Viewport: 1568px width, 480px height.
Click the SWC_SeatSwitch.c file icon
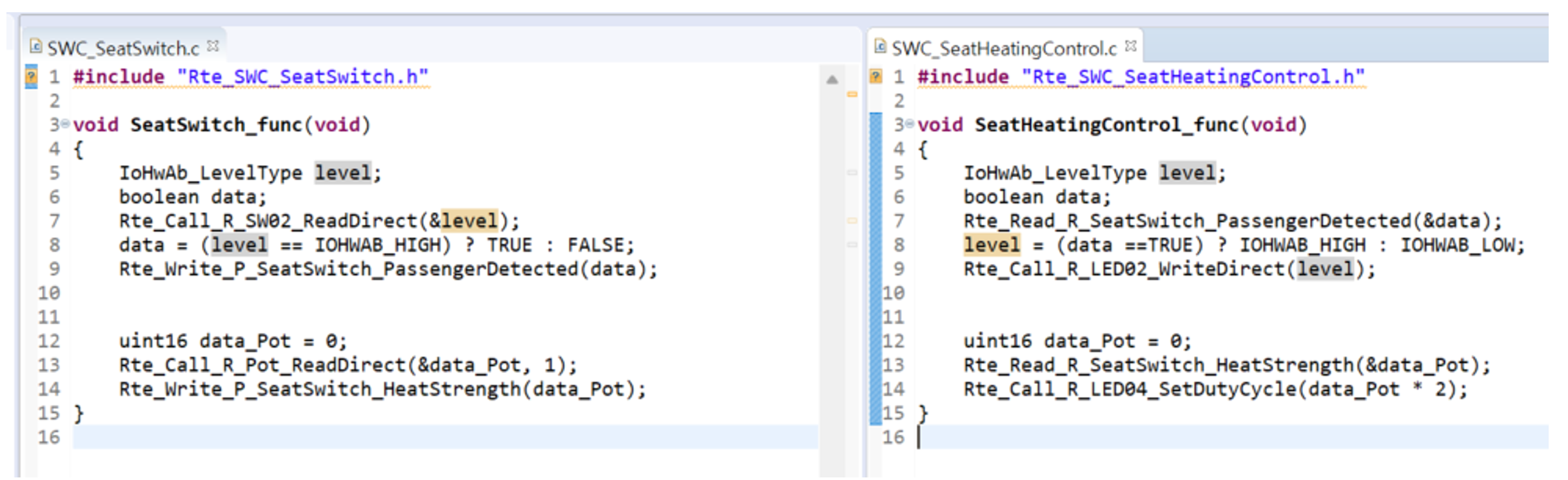point(36,47)
